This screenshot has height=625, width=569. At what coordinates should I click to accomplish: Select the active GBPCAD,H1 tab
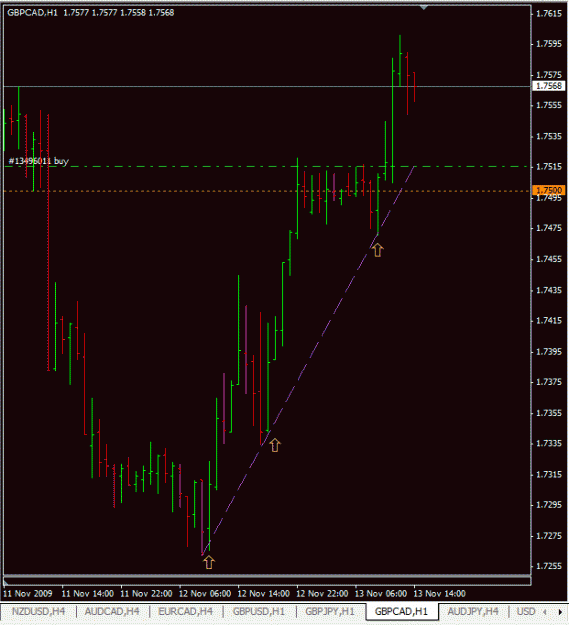(x=401, y=611)
